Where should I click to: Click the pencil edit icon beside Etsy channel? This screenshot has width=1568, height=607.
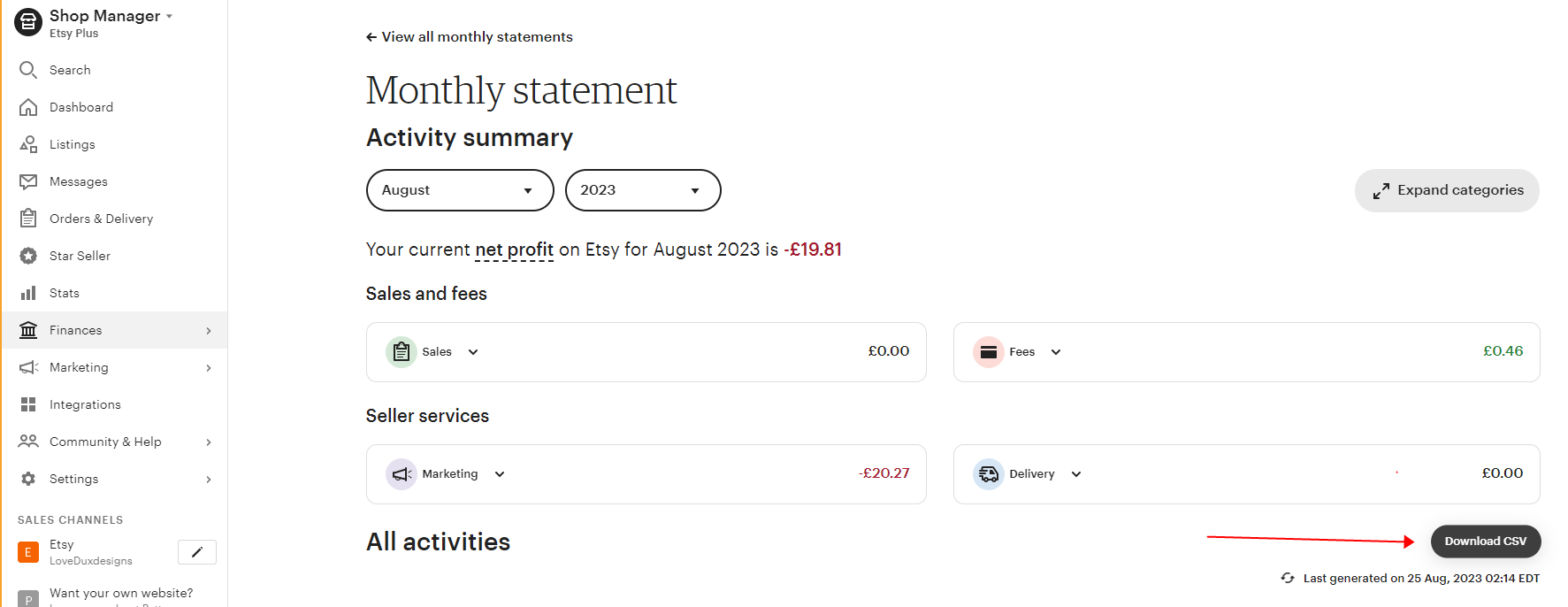[197, 552]
